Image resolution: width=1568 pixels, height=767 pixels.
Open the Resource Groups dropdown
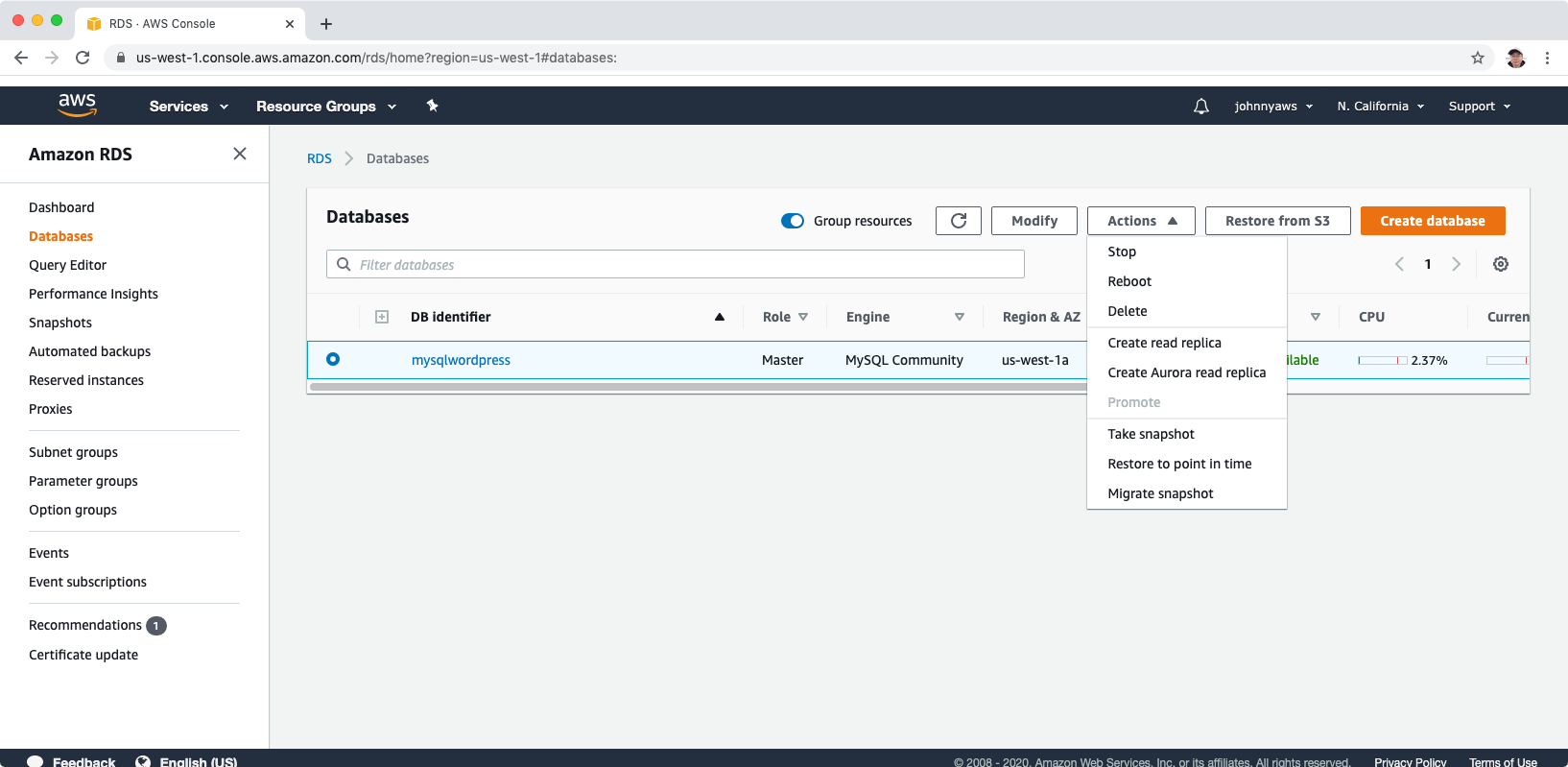[326, 107]
